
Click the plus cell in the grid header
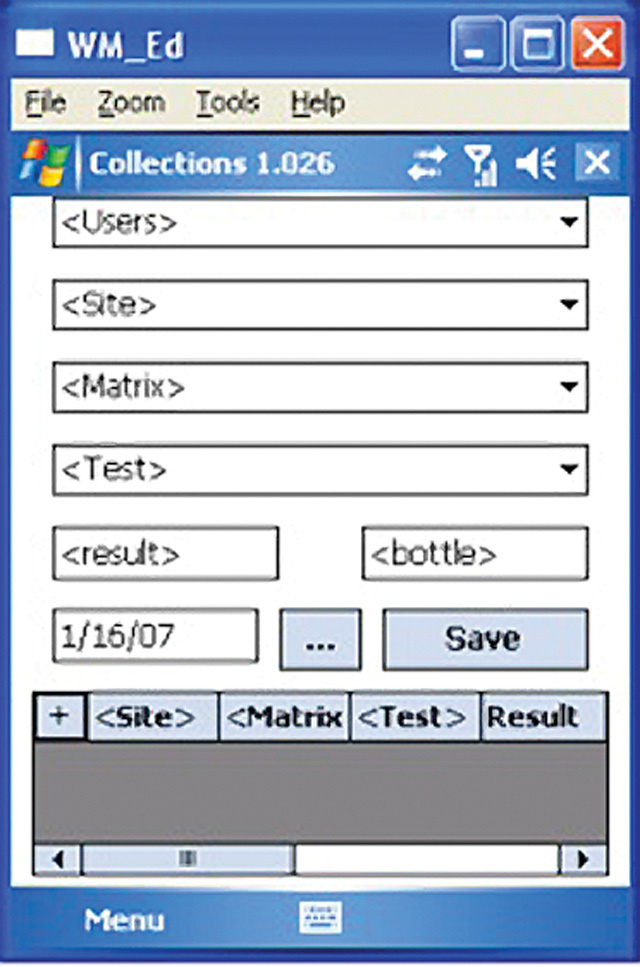(x=60, y=716)
